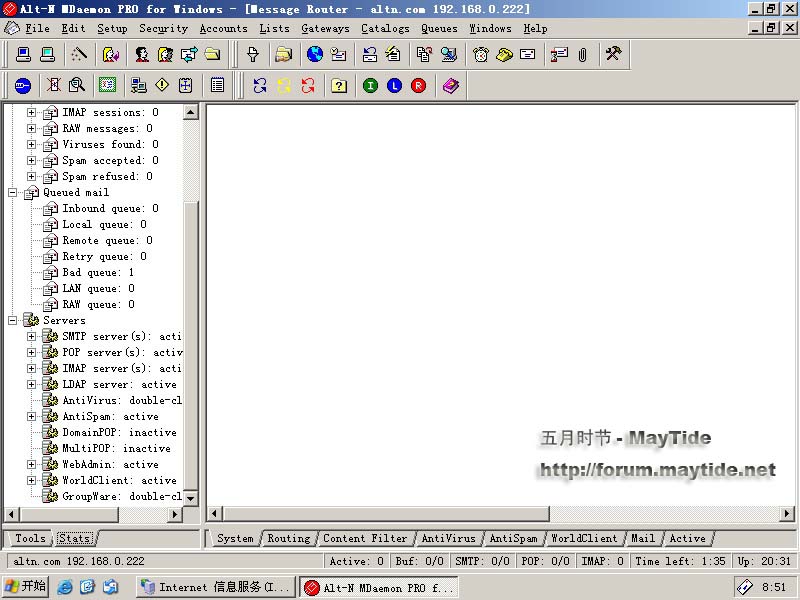
Task: Click the Windows Start button
Action: [26, 587]
